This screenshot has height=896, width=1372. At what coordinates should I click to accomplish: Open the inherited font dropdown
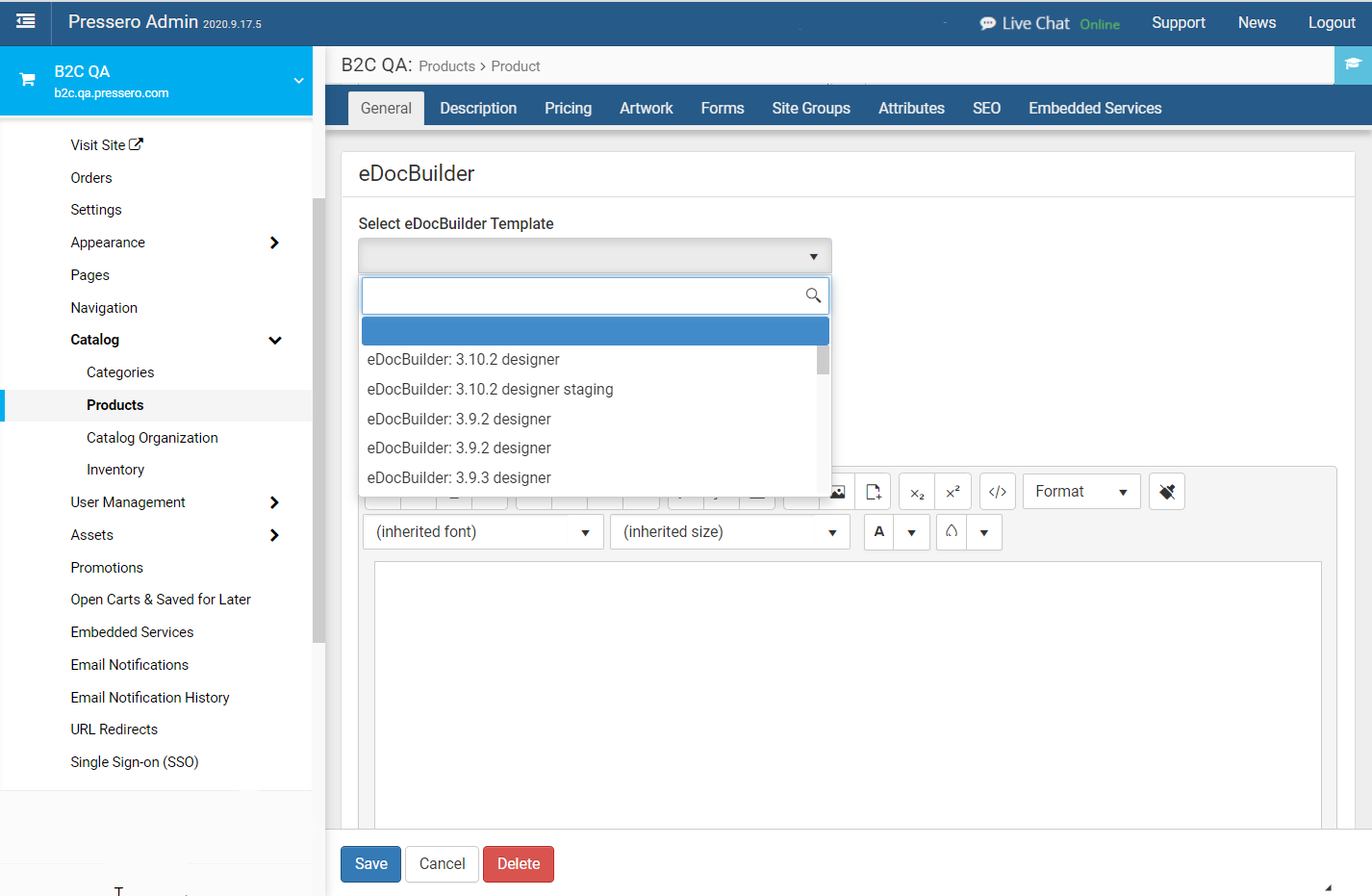click(x=483, y=532)
